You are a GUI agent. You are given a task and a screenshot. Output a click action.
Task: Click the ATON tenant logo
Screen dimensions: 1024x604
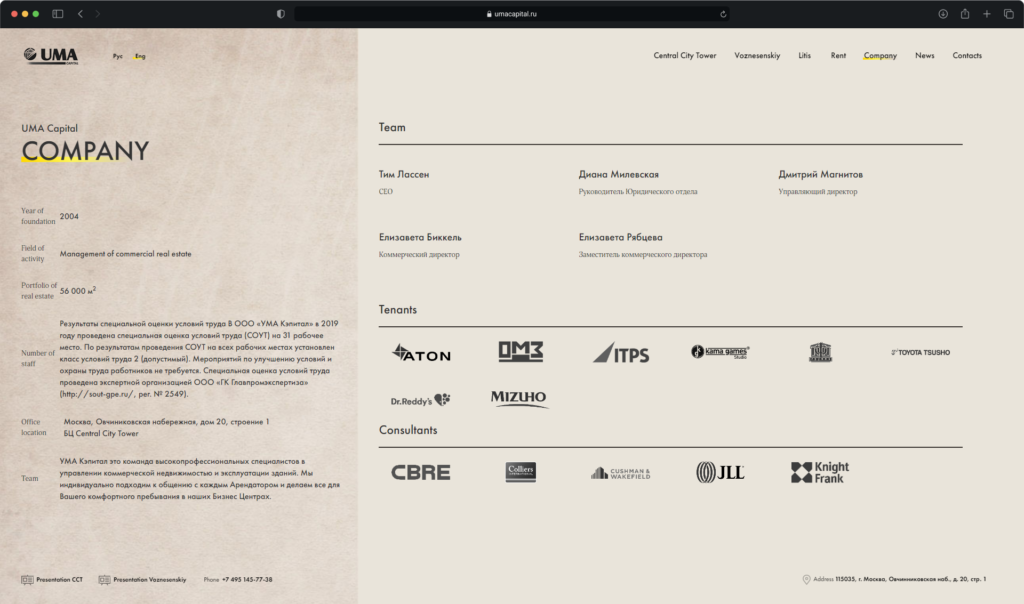pos(421,353)
